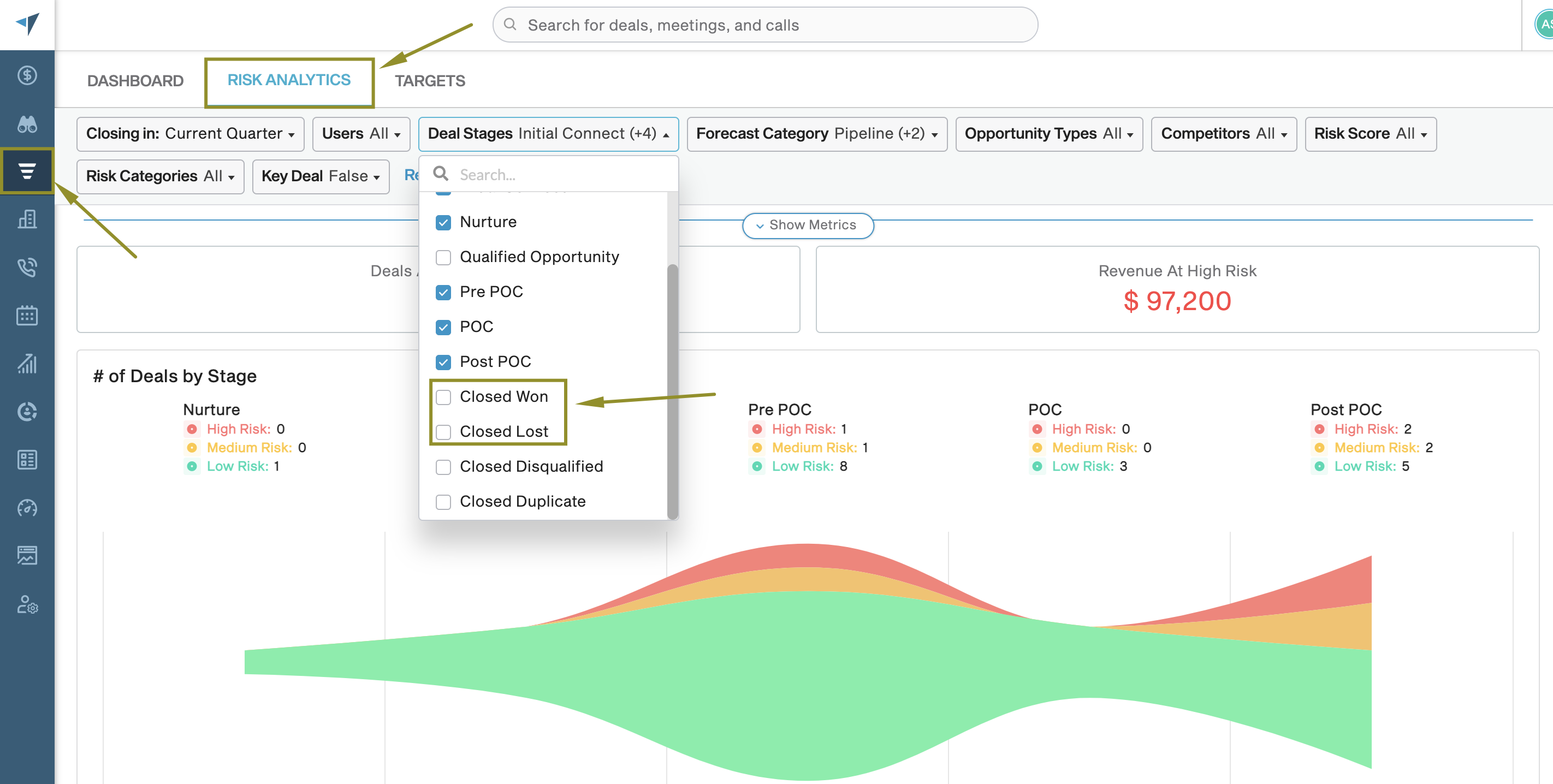This screenshot has width=1553, height=784.
Task: Click the Nurture Low Risk legend item
Action: [232, 466]
